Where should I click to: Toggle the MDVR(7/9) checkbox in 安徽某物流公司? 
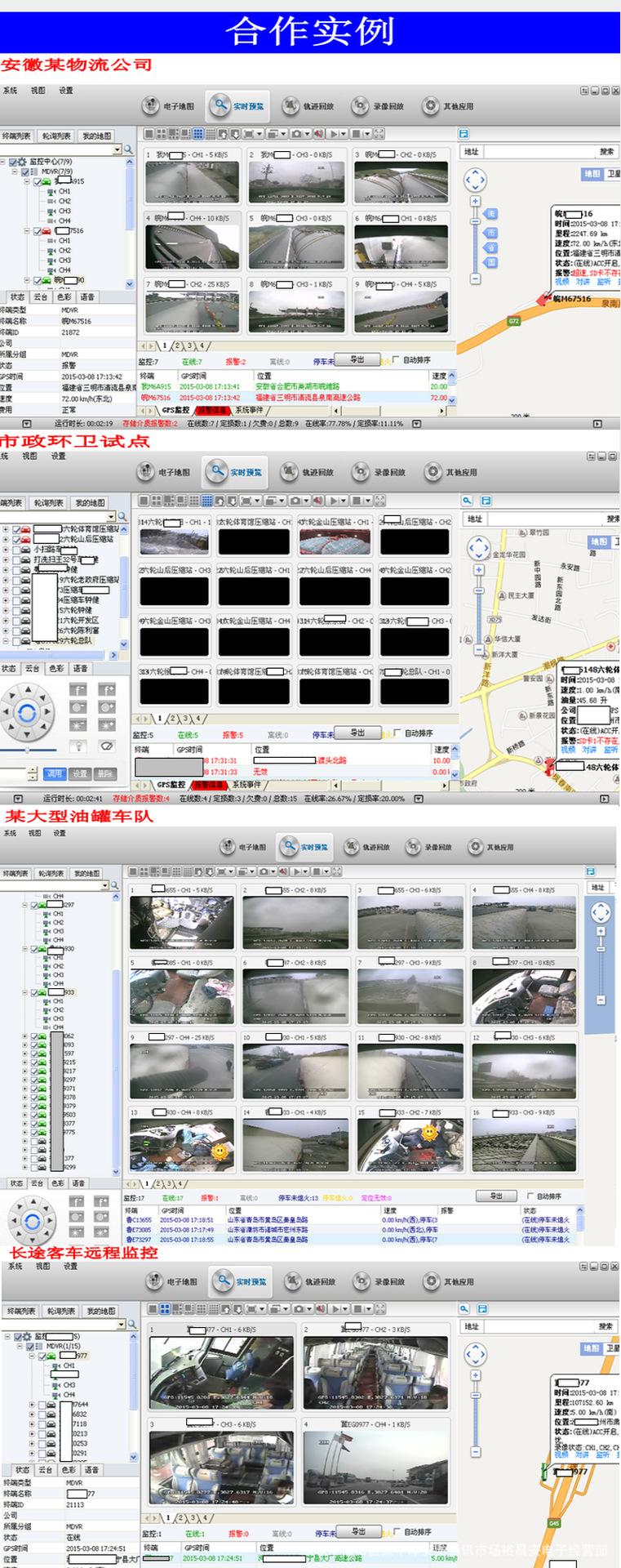pos(25,171)
